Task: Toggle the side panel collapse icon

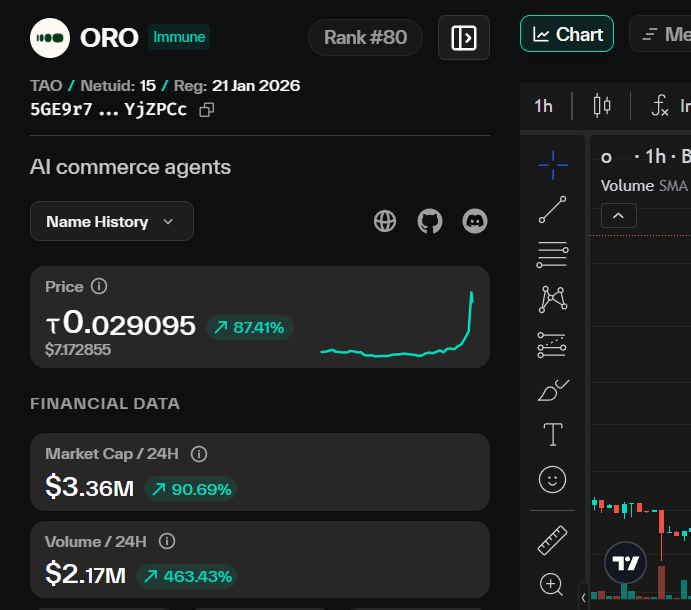Action: pyautogui.click(x=464, y=38)
